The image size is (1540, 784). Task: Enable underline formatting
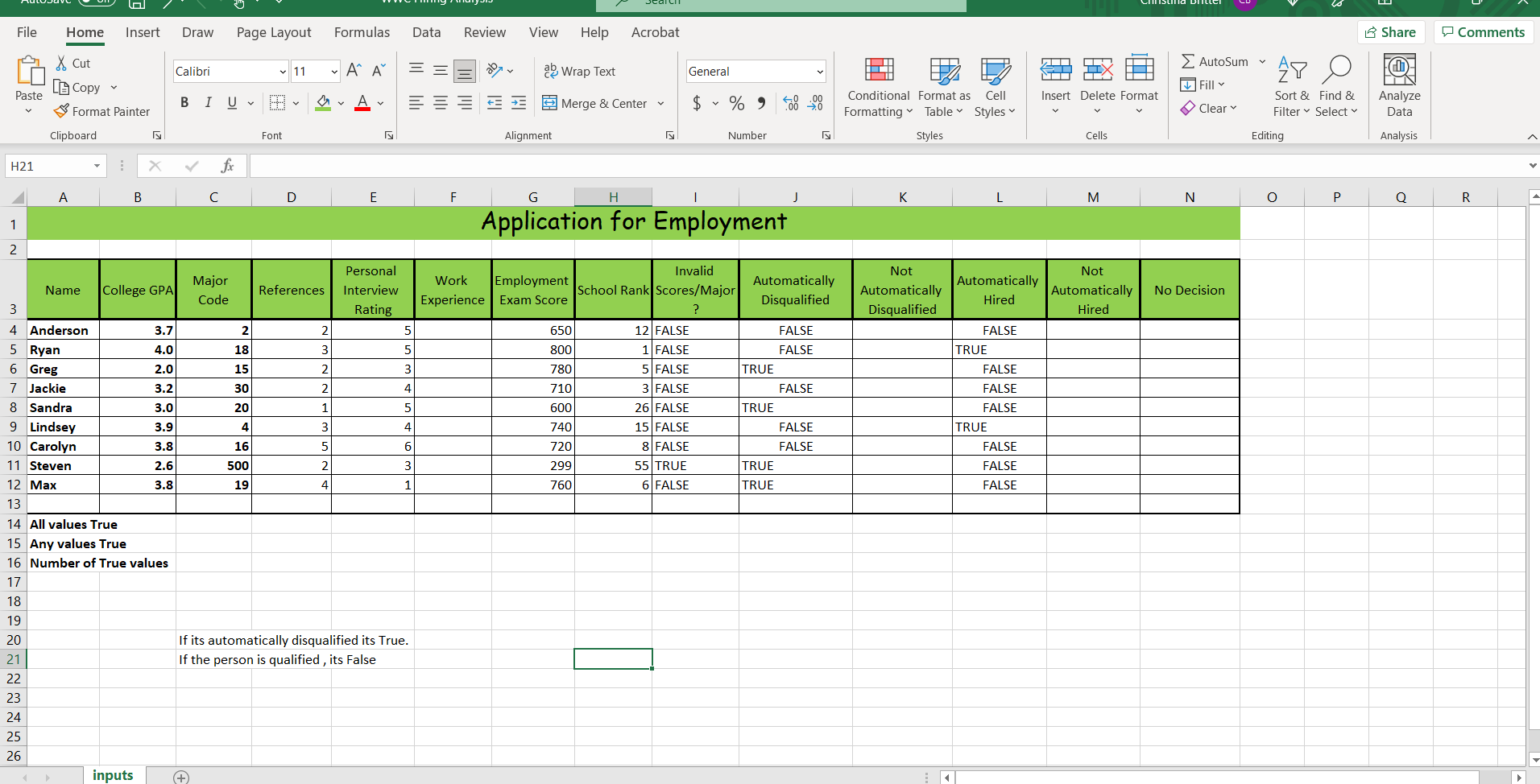click(x=231, y=102)
